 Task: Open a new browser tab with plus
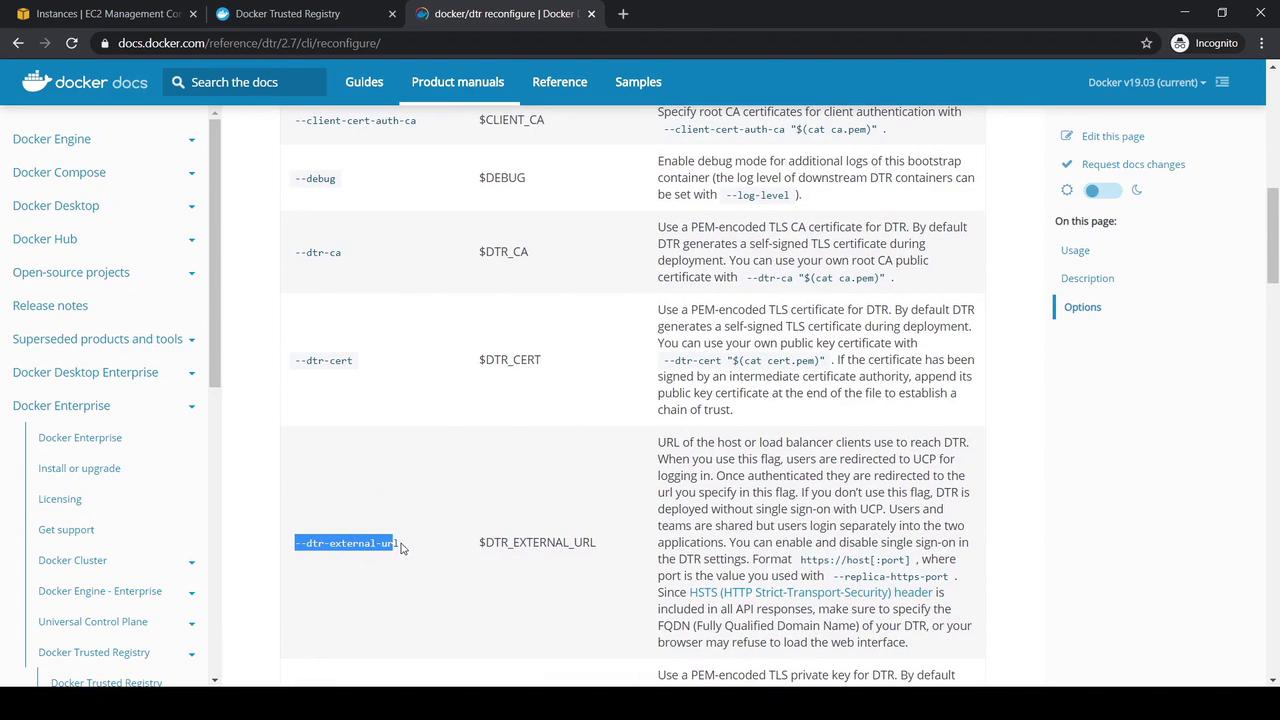coord(623,14)
